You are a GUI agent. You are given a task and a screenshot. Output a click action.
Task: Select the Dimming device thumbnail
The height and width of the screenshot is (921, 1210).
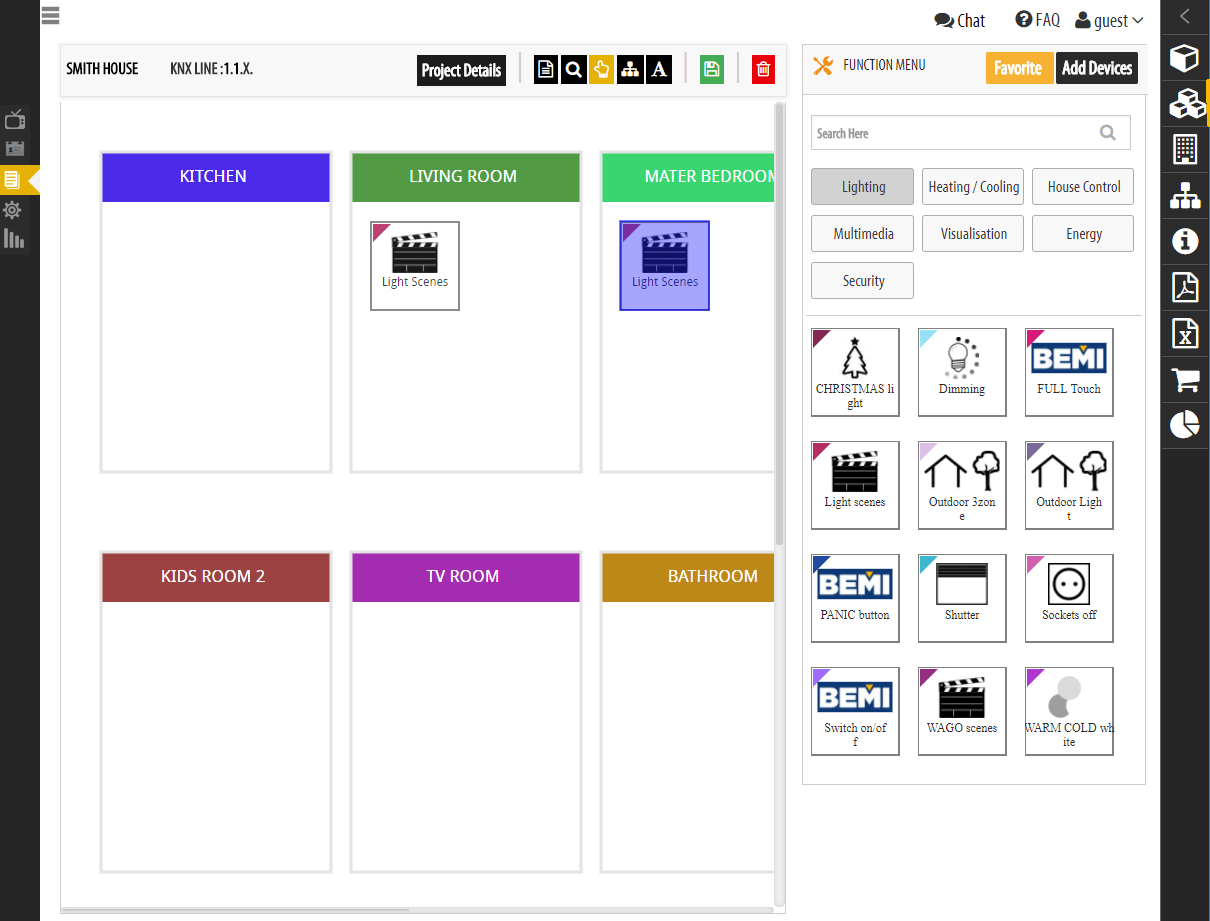(x=961, y=372)
